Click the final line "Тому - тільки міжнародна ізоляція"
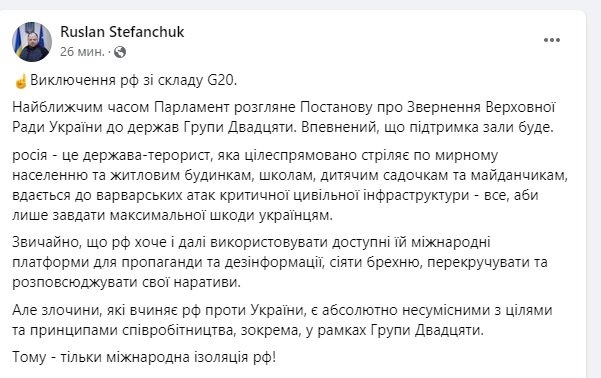Screen dimensions: 601x378 144,357
